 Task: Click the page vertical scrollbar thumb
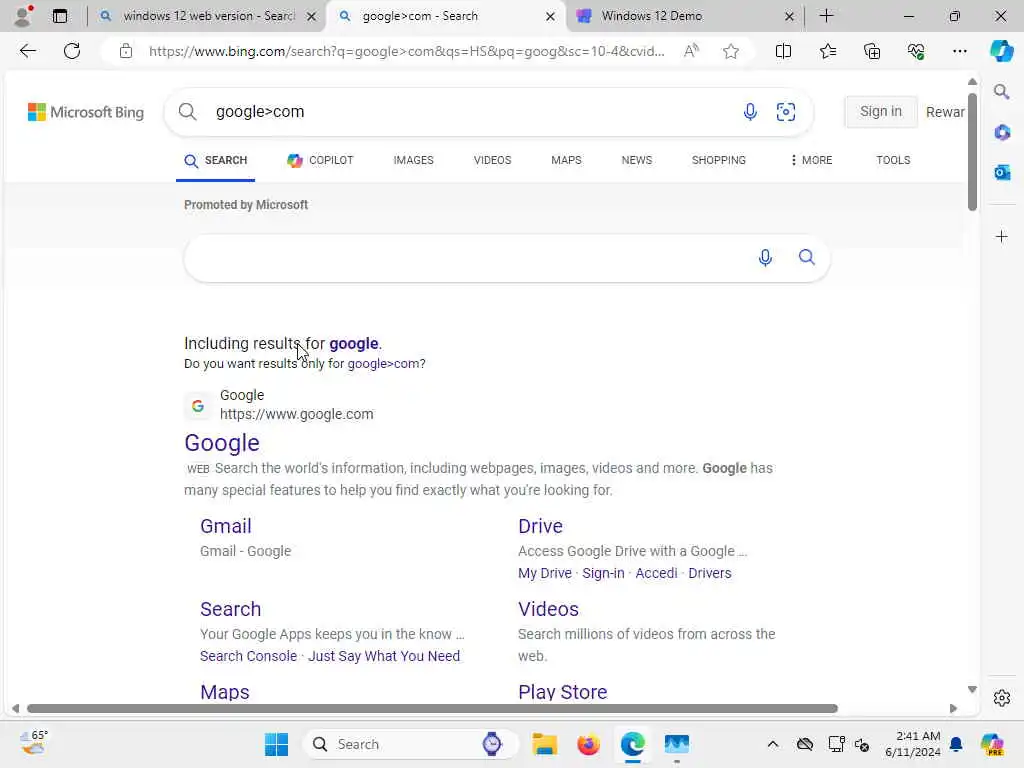click(972, 152)
